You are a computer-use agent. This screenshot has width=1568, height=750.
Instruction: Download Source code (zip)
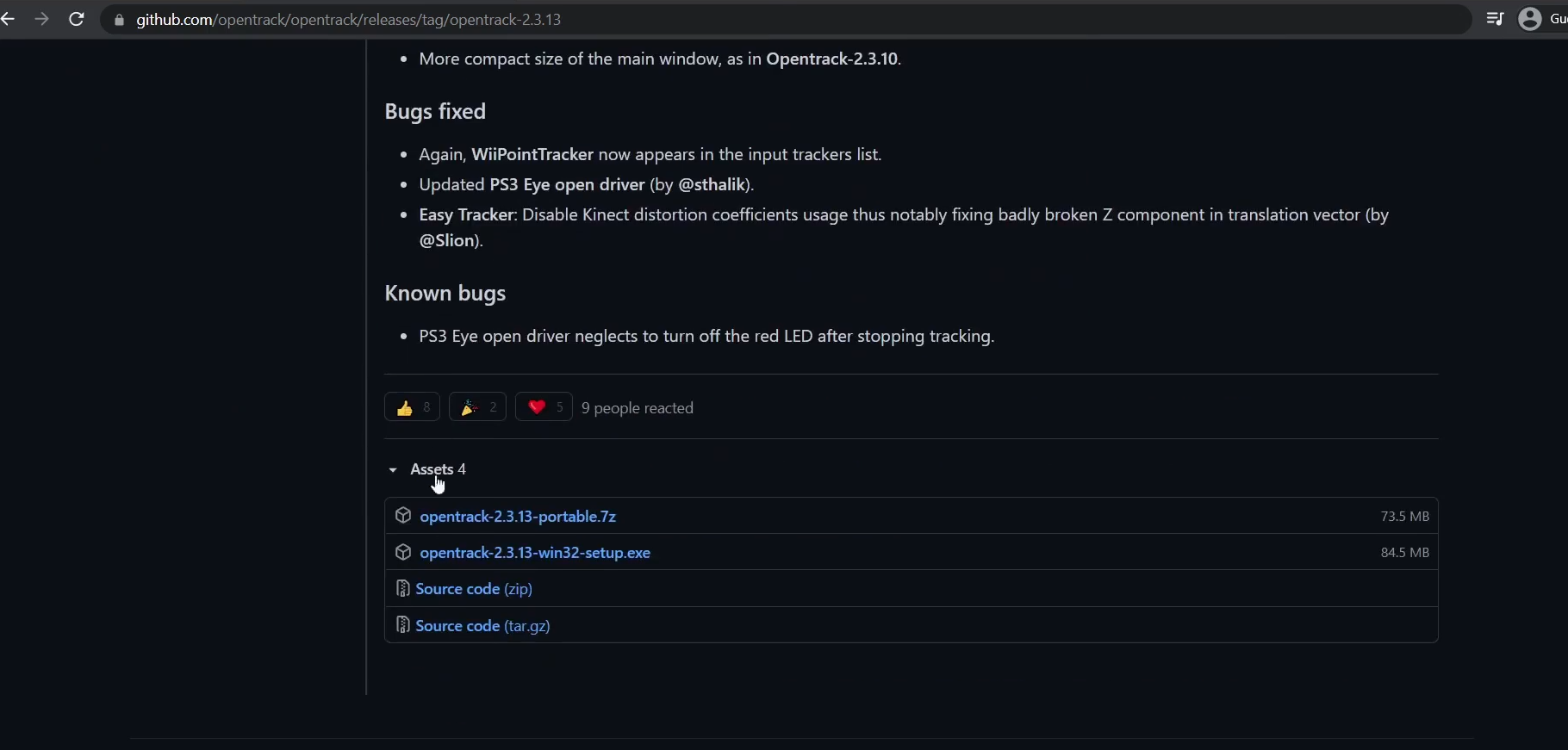pyautogui.click(x=474, y=589)
